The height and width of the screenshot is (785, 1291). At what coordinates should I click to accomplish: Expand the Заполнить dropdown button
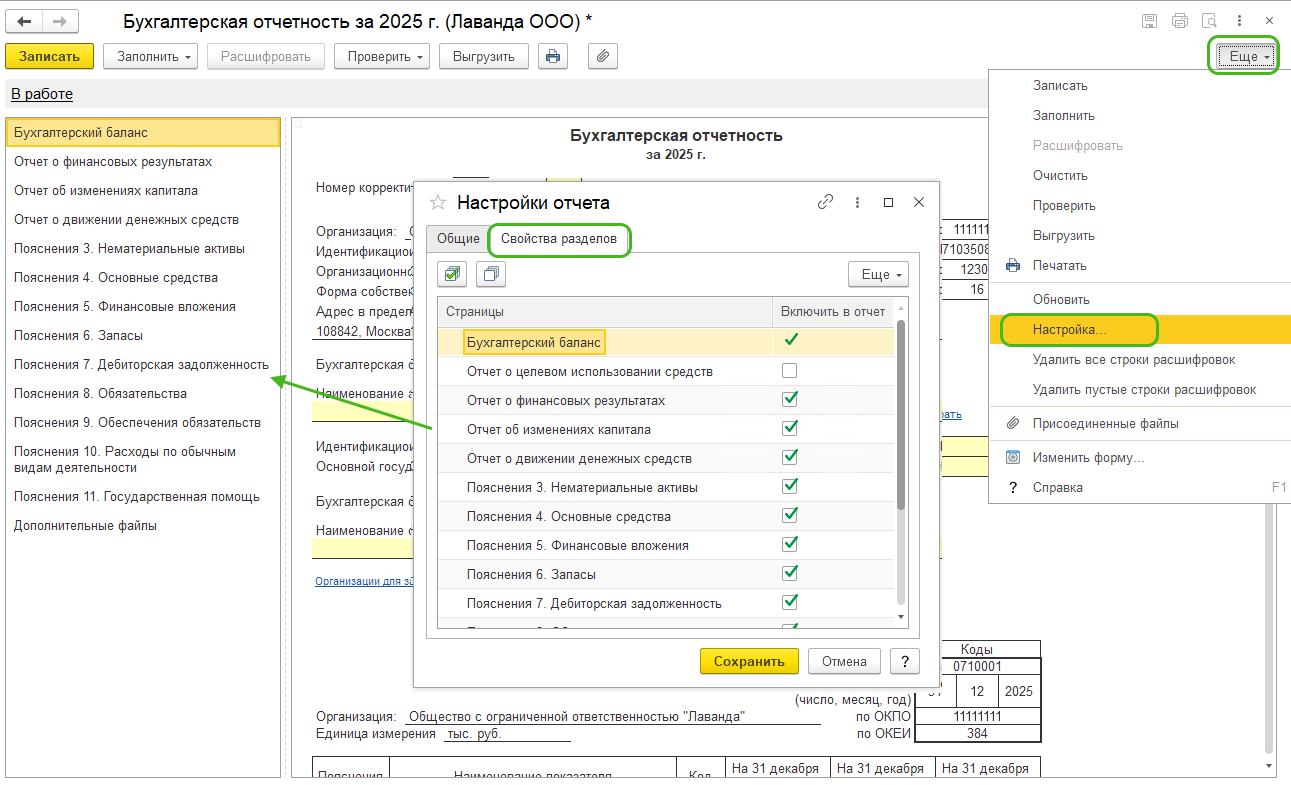[150, 56]
